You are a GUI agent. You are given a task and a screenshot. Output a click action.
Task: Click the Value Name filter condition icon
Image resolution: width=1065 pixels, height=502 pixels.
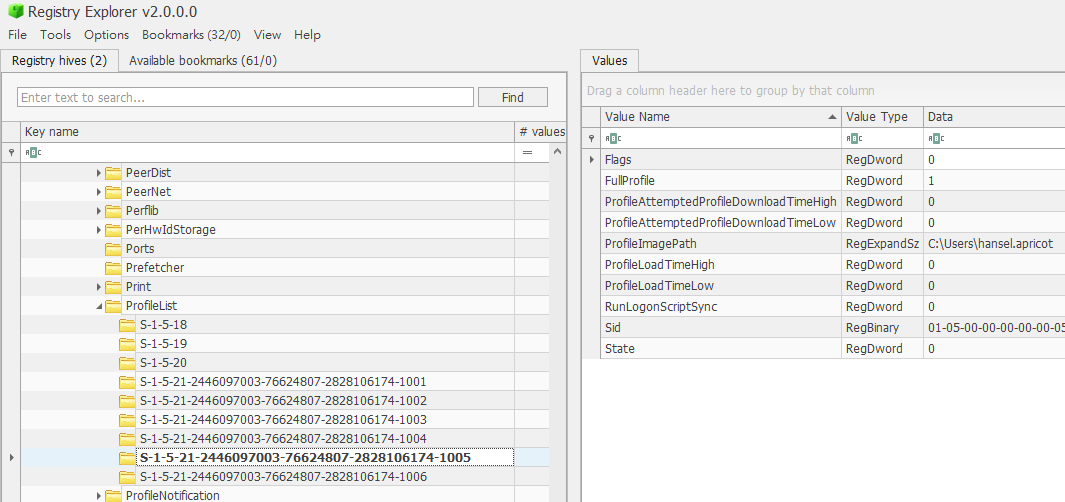pyautogui.click(x=613, y=138)
